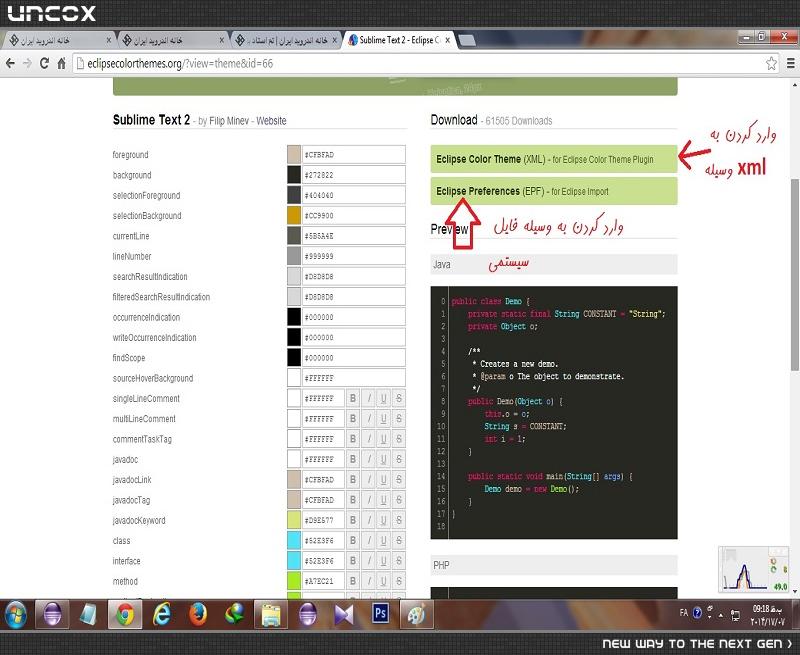The width and height of the screenshot is (800, 655).
Task: Open Firefox from the taskbar
Action: (x=198, y=615)
